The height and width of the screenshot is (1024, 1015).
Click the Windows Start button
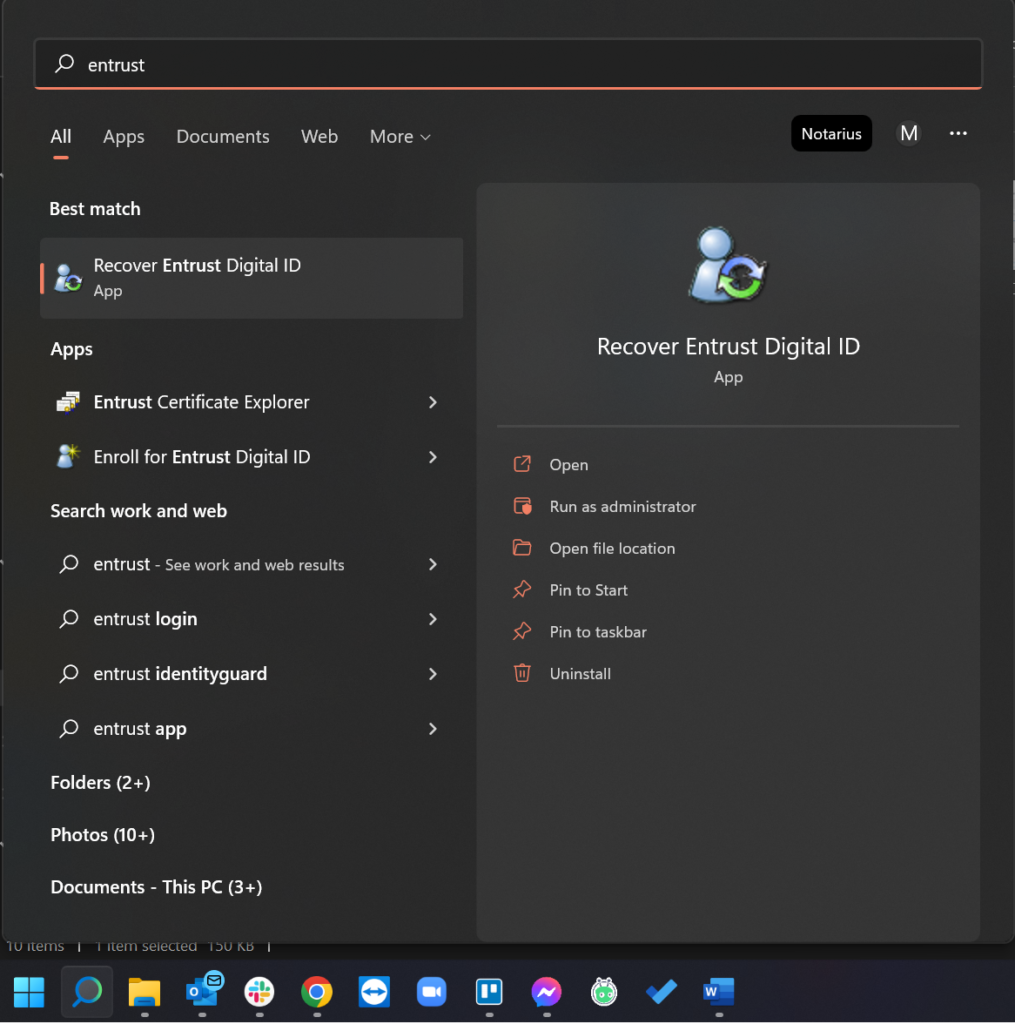pyautogui.click(x=29, y=991)
